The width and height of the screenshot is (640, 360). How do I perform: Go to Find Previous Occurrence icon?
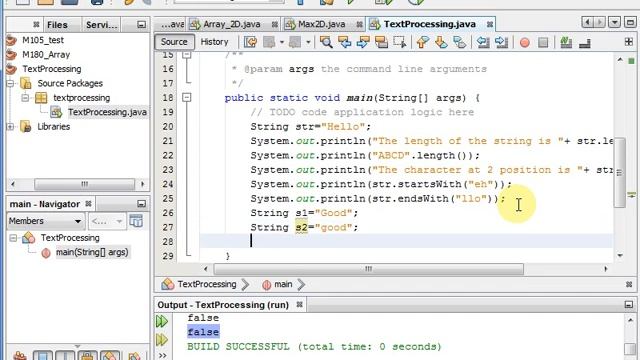[x=344, y=42]
